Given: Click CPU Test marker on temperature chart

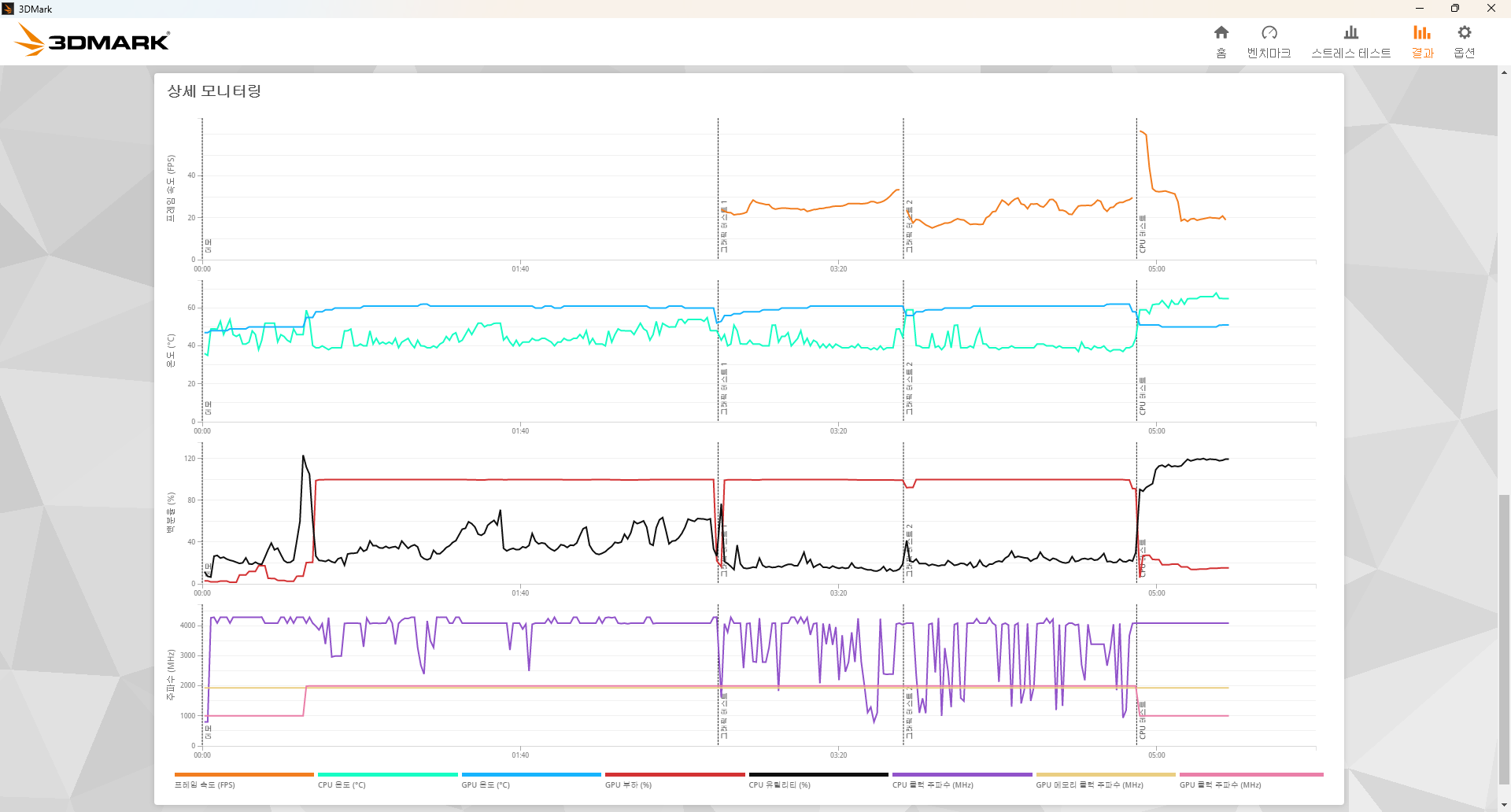Looking at the screenshot, I should [x=1142, y=397].
